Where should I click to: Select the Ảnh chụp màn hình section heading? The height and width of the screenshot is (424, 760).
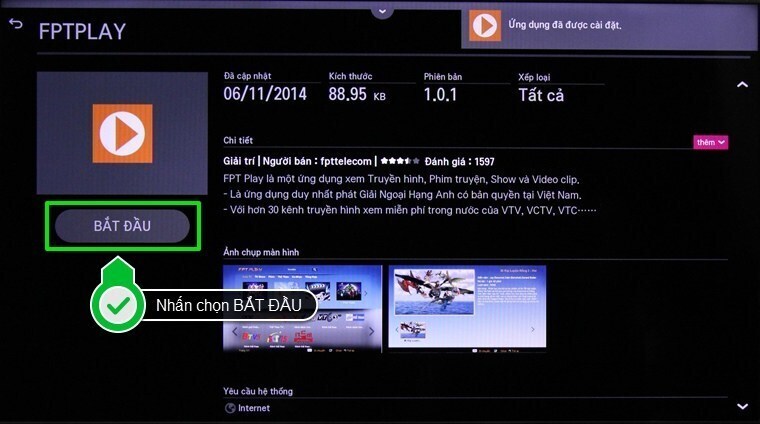(x=261, y=252)
